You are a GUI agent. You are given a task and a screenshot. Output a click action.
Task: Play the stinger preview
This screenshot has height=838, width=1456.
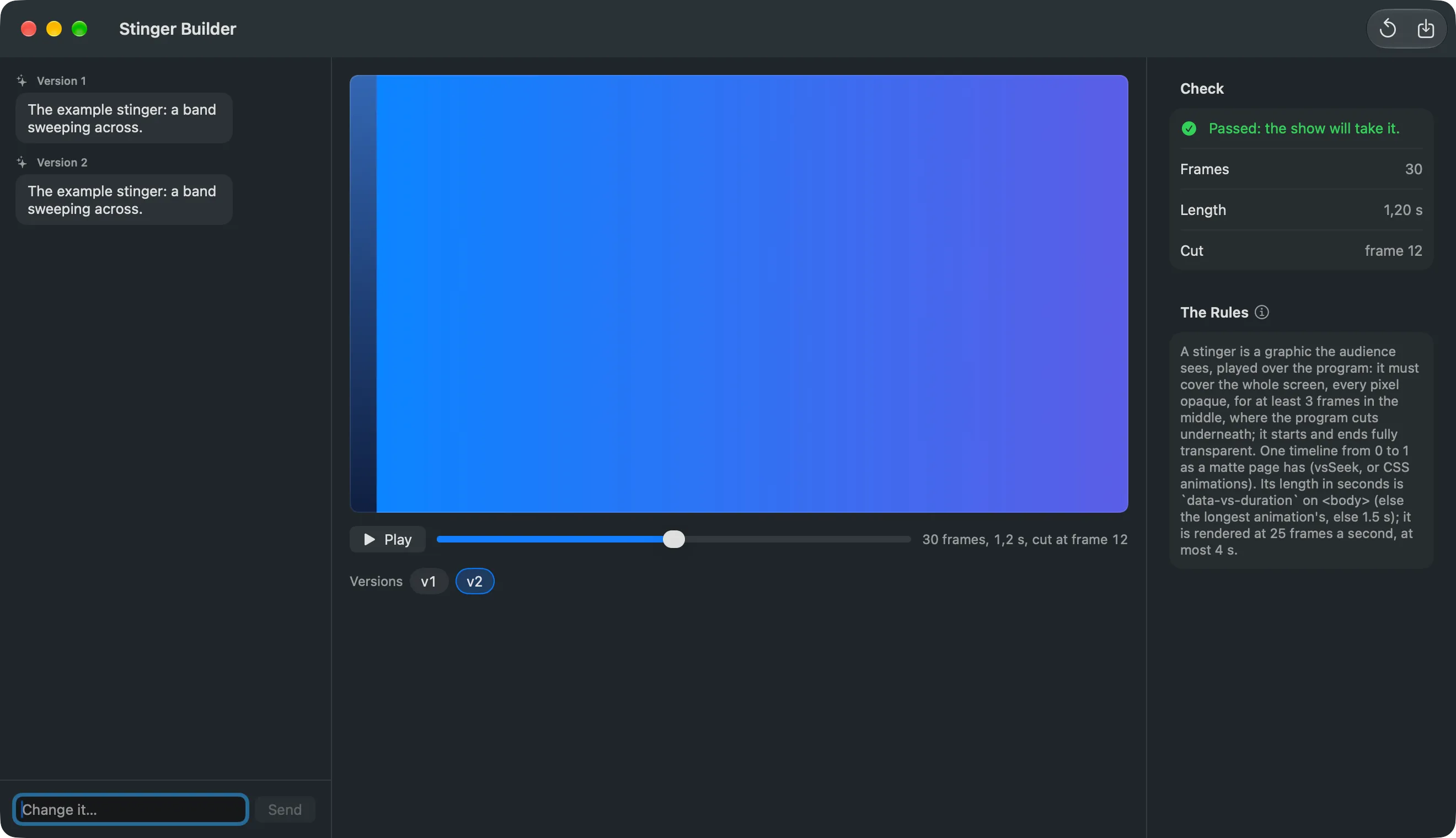tap(388, 539)
